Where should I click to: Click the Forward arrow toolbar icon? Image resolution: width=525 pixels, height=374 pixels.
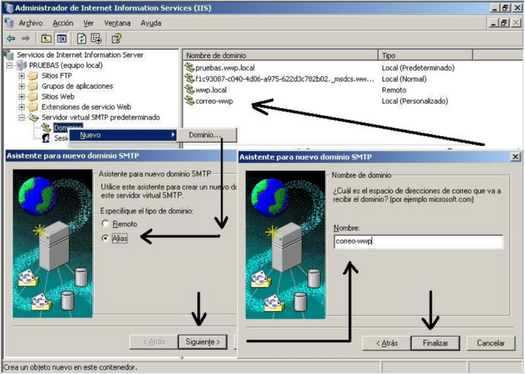(x=26, y=39)
